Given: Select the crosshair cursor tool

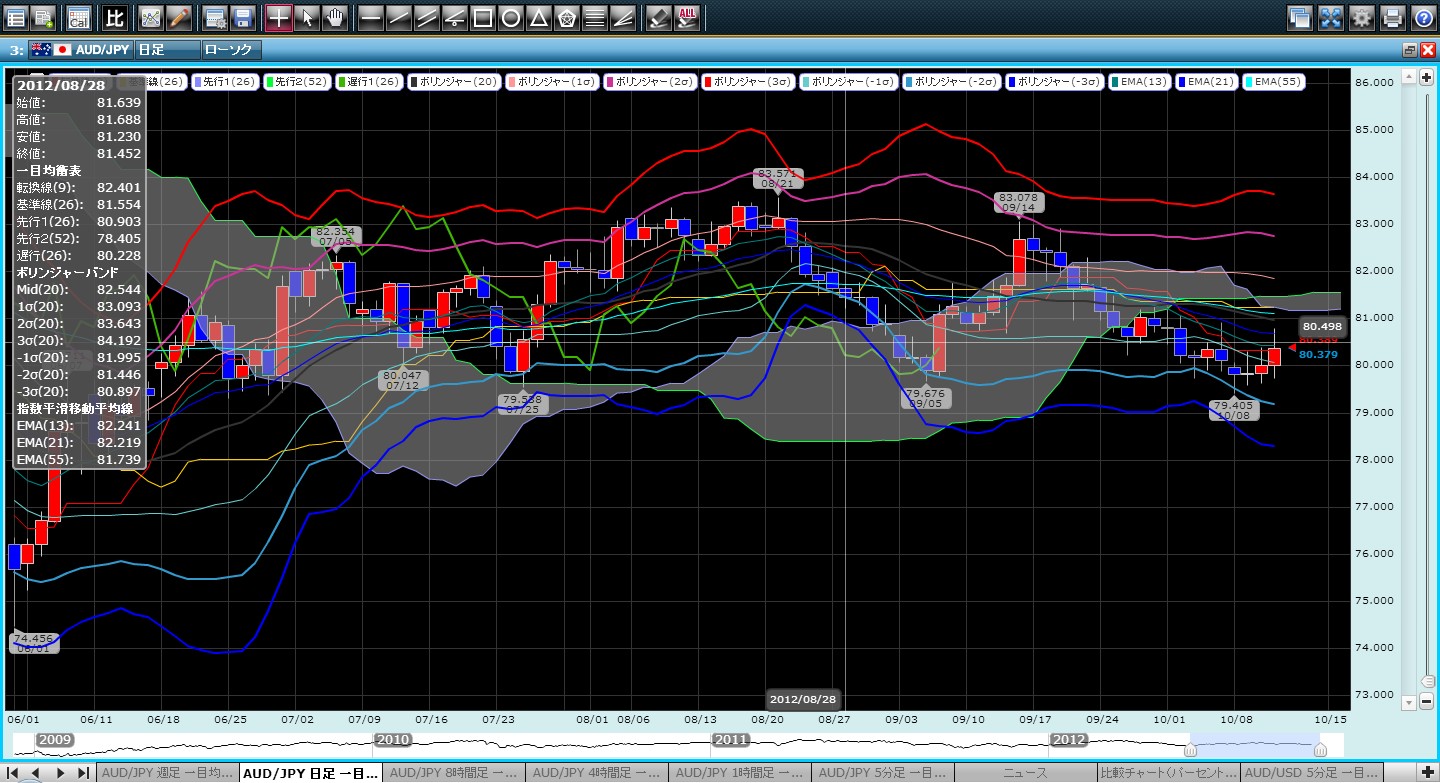Looking at the screenshot, I should tap(279, 17).
